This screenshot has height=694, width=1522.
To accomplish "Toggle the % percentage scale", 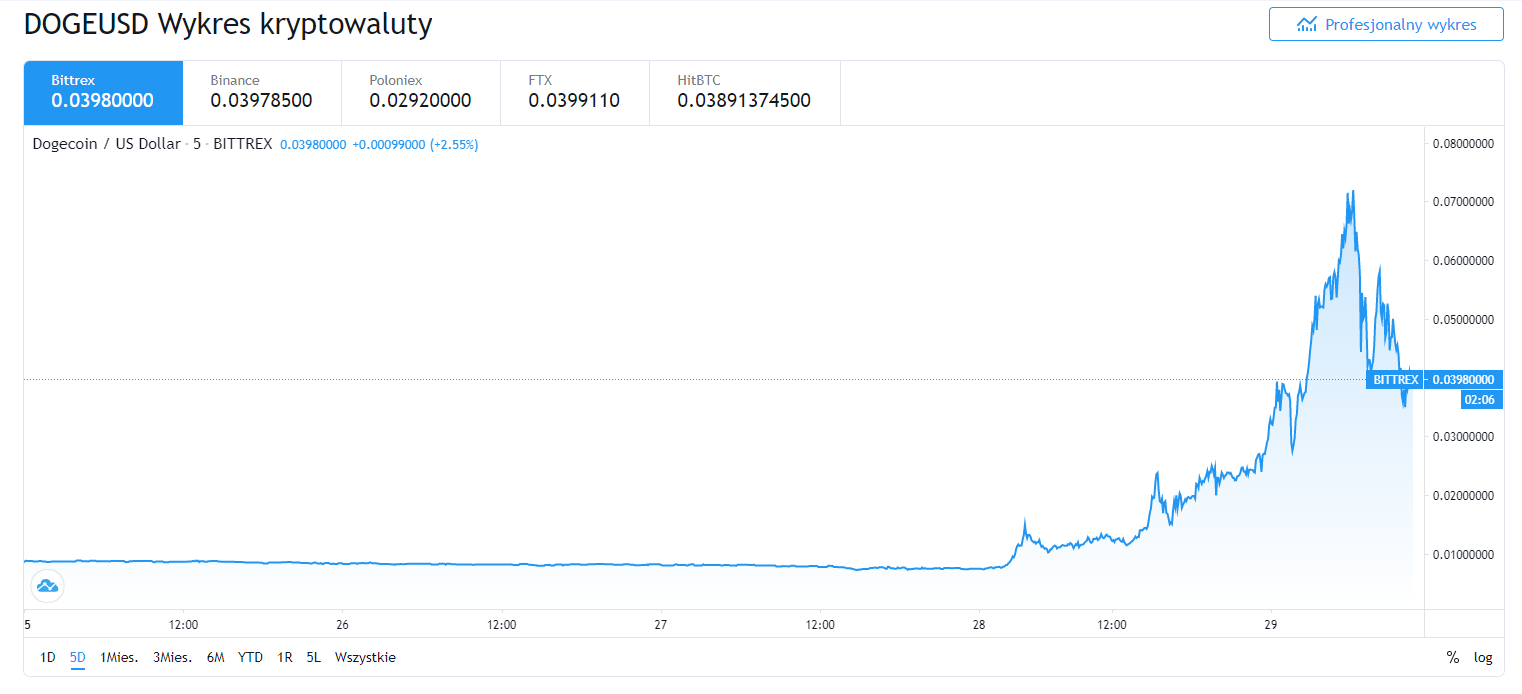I will [1452, 657].
